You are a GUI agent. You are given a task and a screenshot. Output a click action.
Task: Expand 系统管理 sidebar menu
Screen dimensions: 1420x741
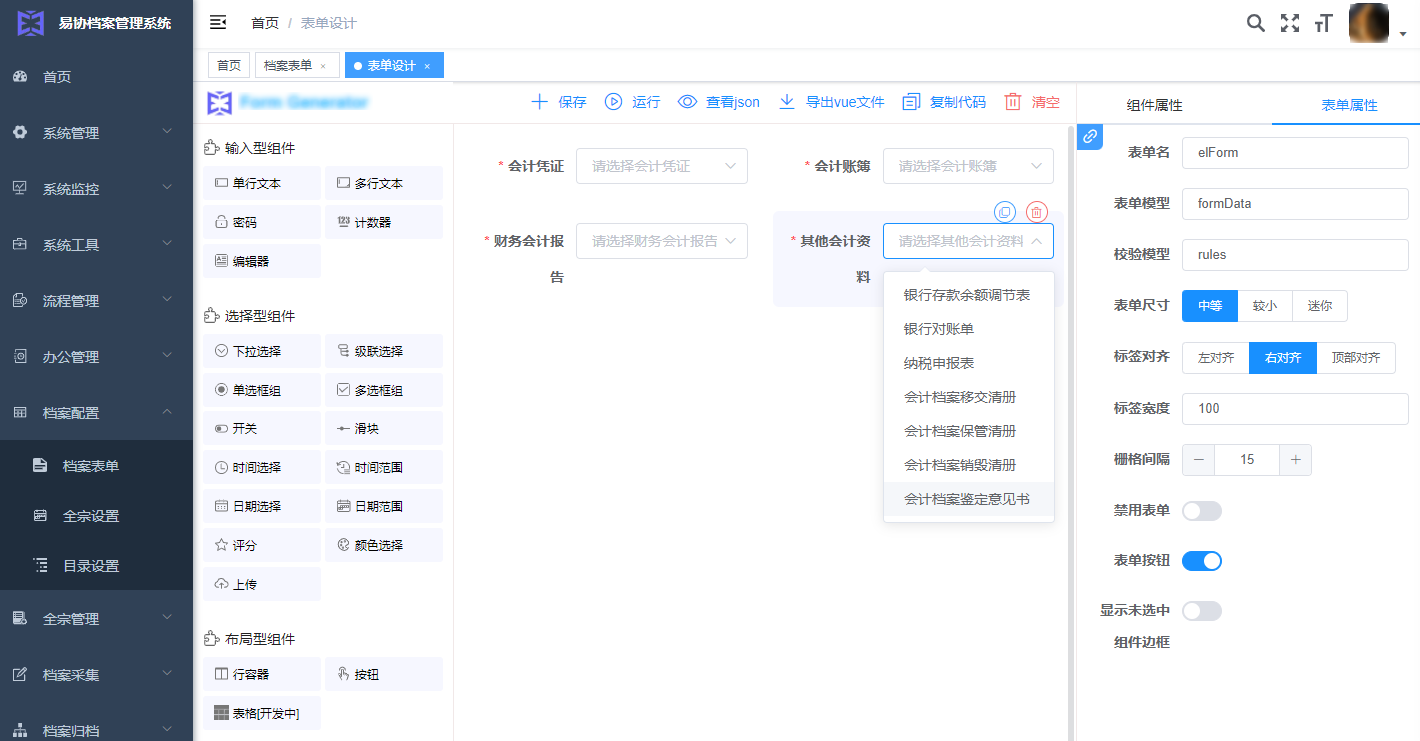click(x=96, y=132)
